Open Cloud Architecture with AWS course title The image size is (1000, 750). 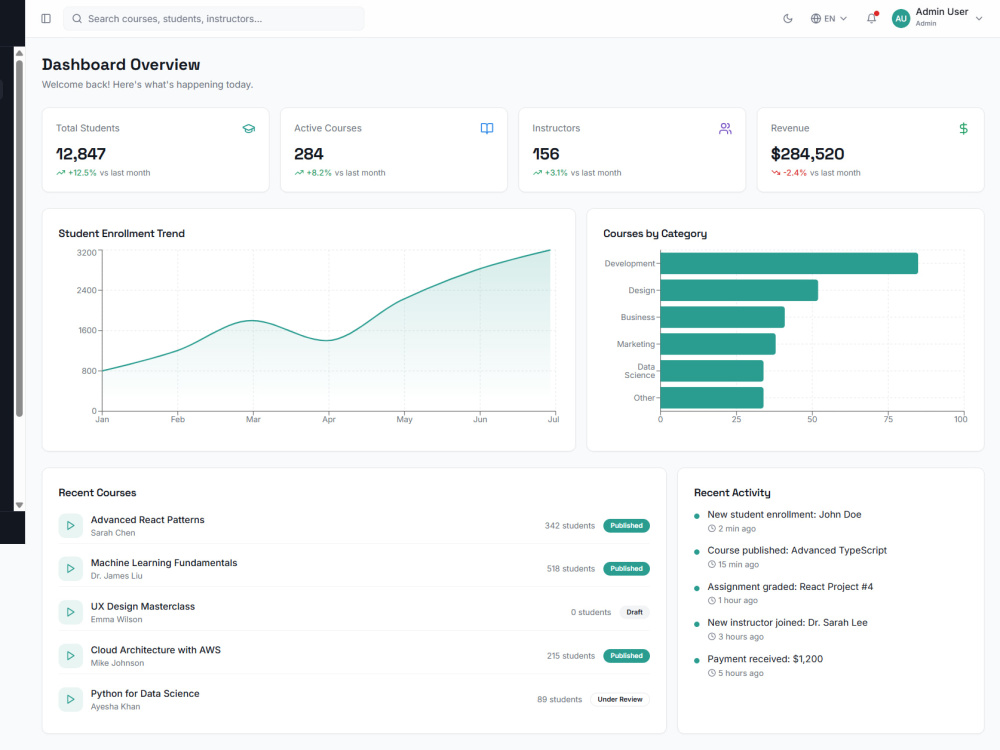click(156, 650)
